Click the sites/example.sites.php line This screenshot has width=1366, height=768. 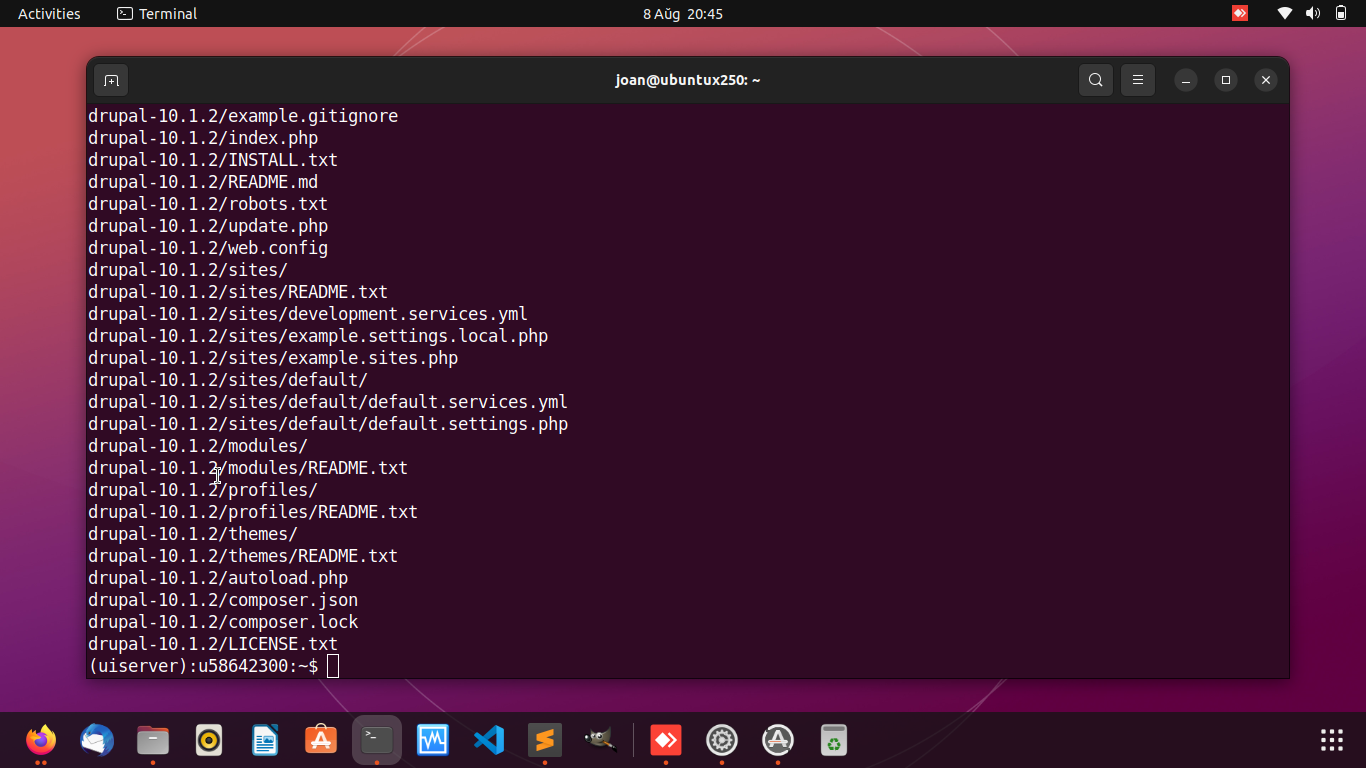(273, 358)
